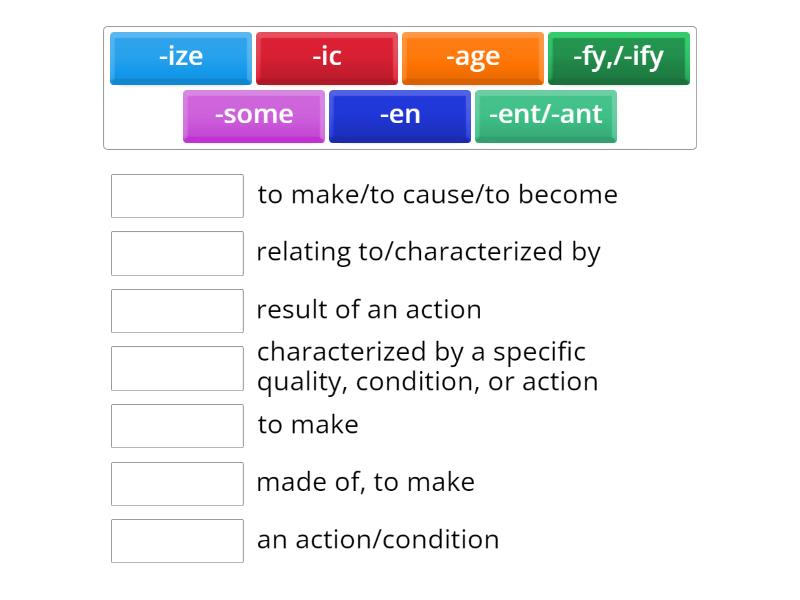
Task: Select the box beside 'made of, to make'
Action: click(177, 484)
